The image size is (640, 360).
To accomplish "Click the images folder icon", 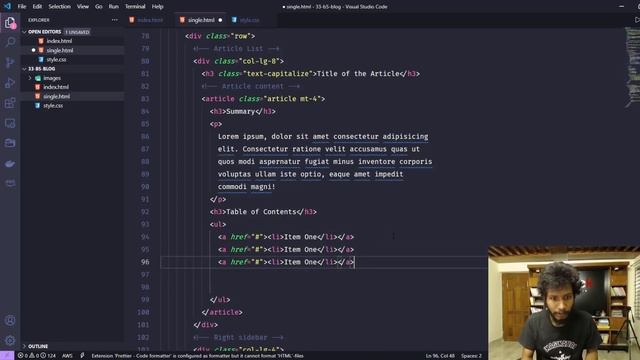I will pos(38,78).
